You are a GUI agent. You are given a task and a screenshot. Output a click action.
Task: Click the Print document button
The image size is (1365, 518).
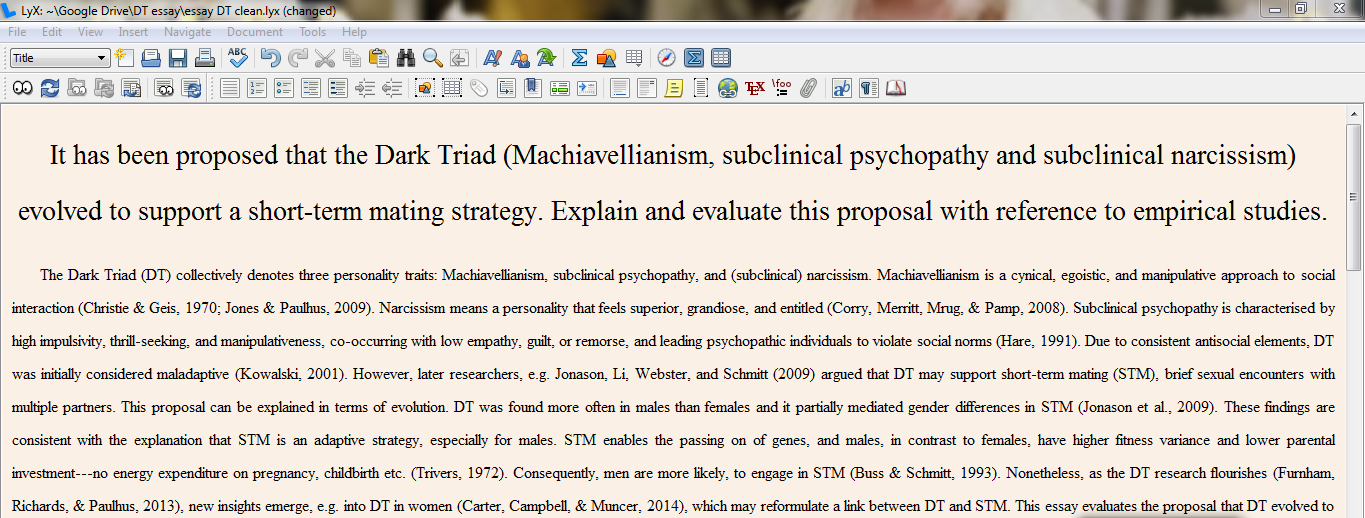pyautogui.click(x=204, y=58)
